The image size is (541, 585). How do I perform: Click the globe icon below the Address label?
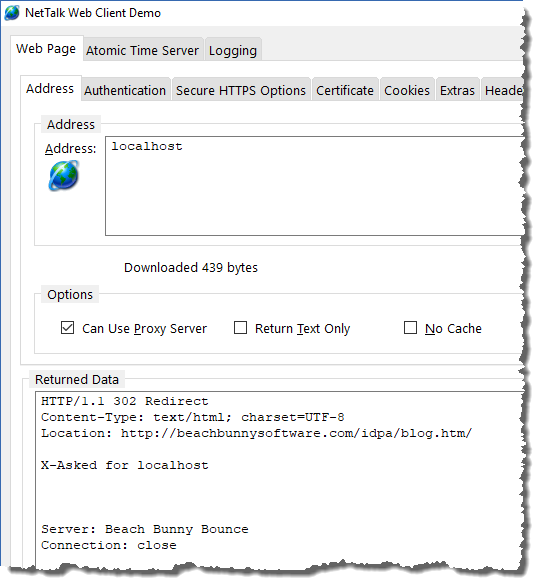[x=64, y=175]
